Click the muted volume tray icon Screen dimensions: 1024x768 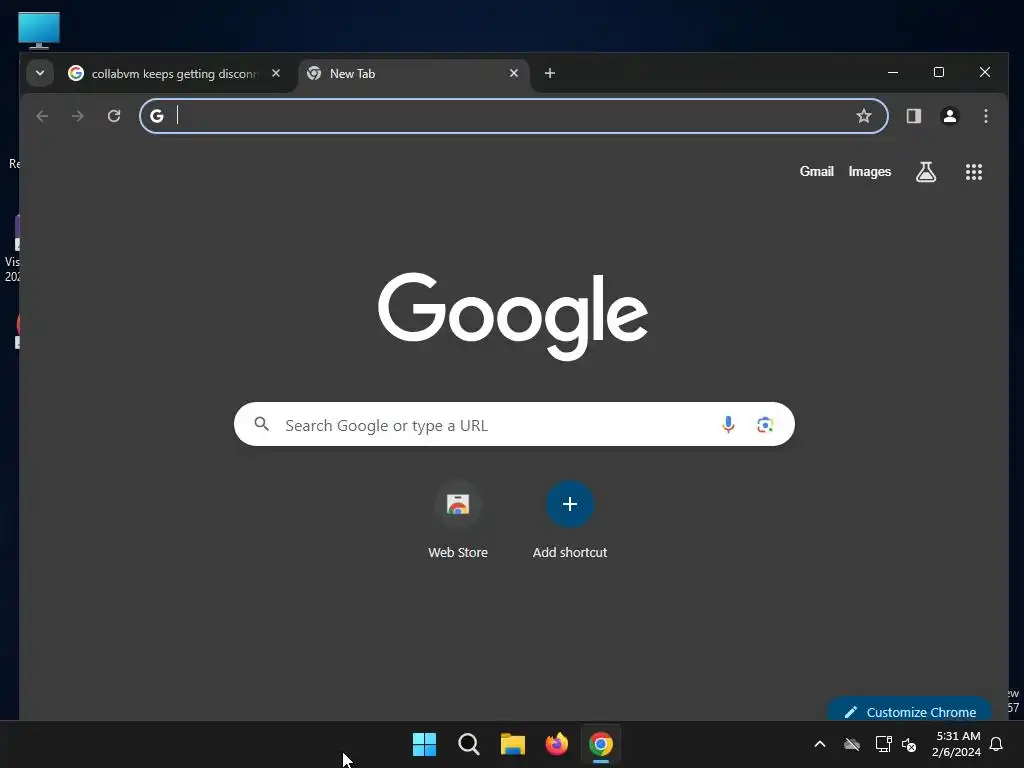[908, 744]
